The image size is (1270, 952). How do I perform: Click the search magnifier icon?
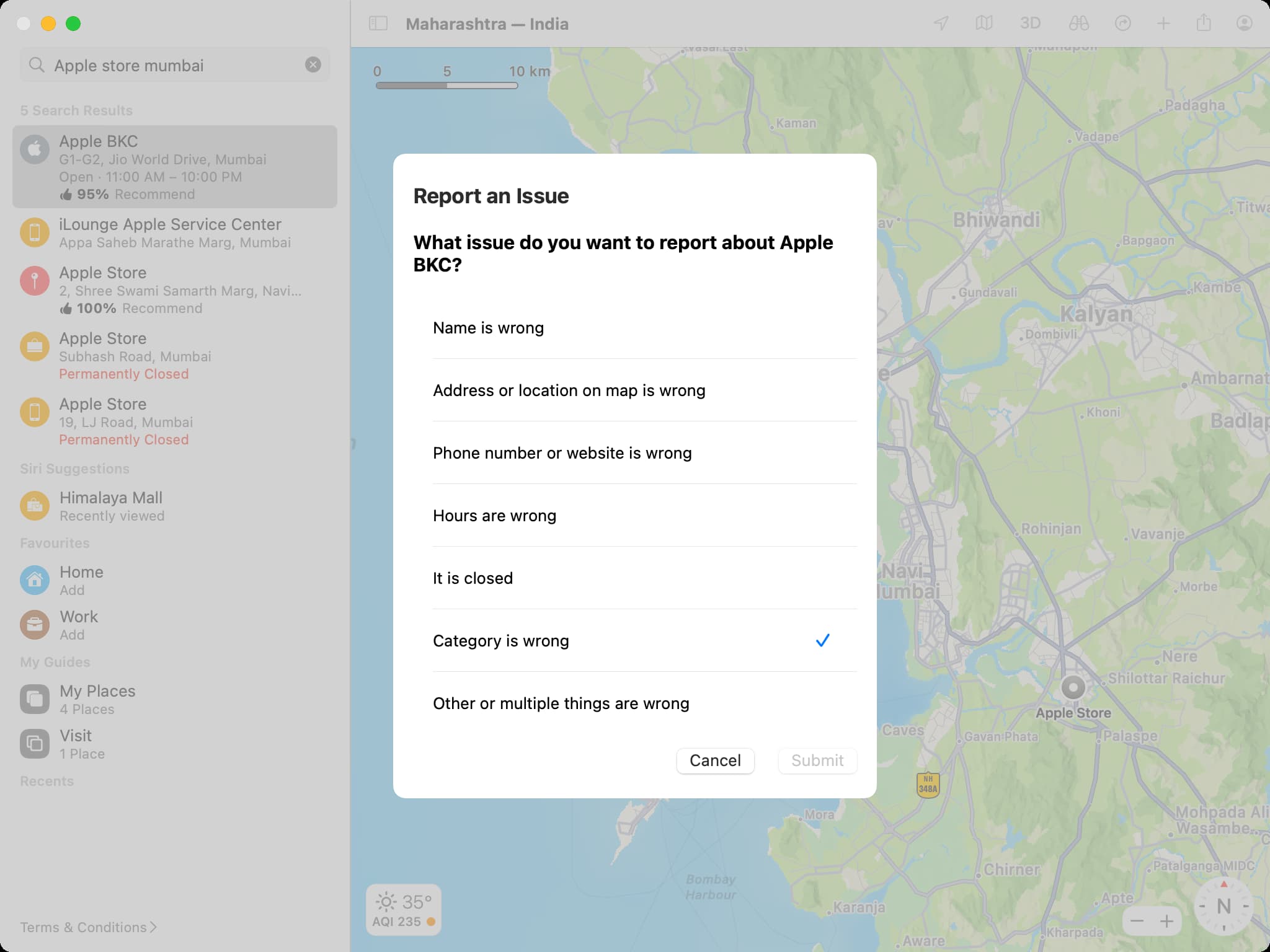coord(37,65)
